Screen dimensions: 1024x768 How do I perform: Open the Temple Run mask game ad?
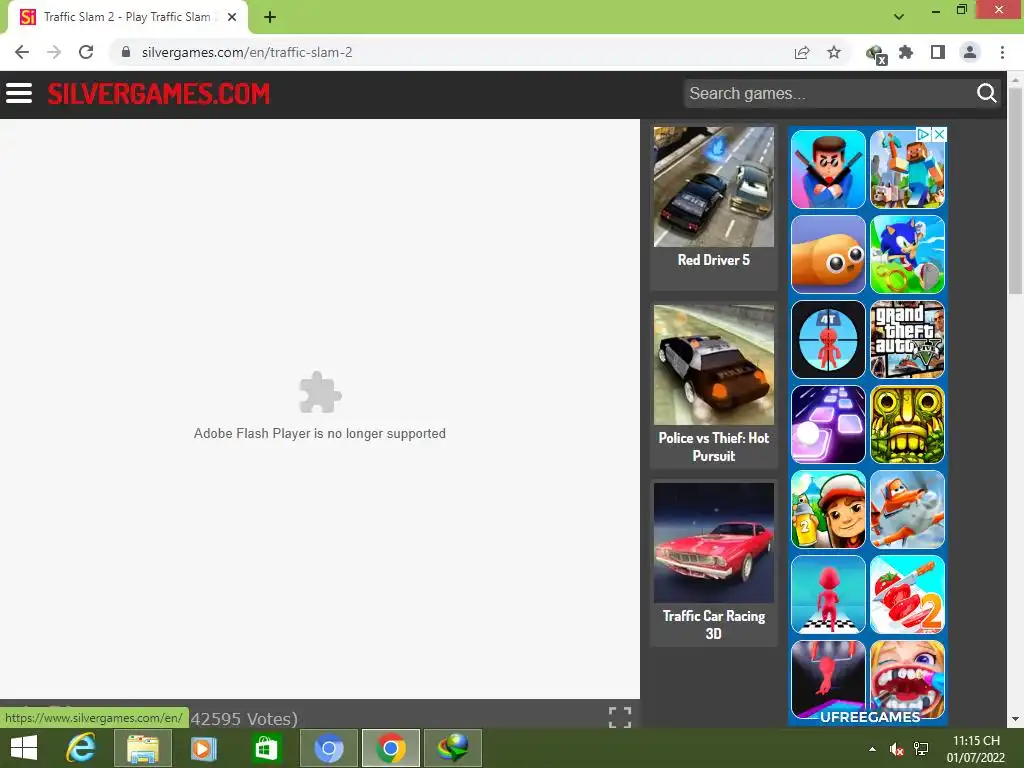tap(907, 424)
